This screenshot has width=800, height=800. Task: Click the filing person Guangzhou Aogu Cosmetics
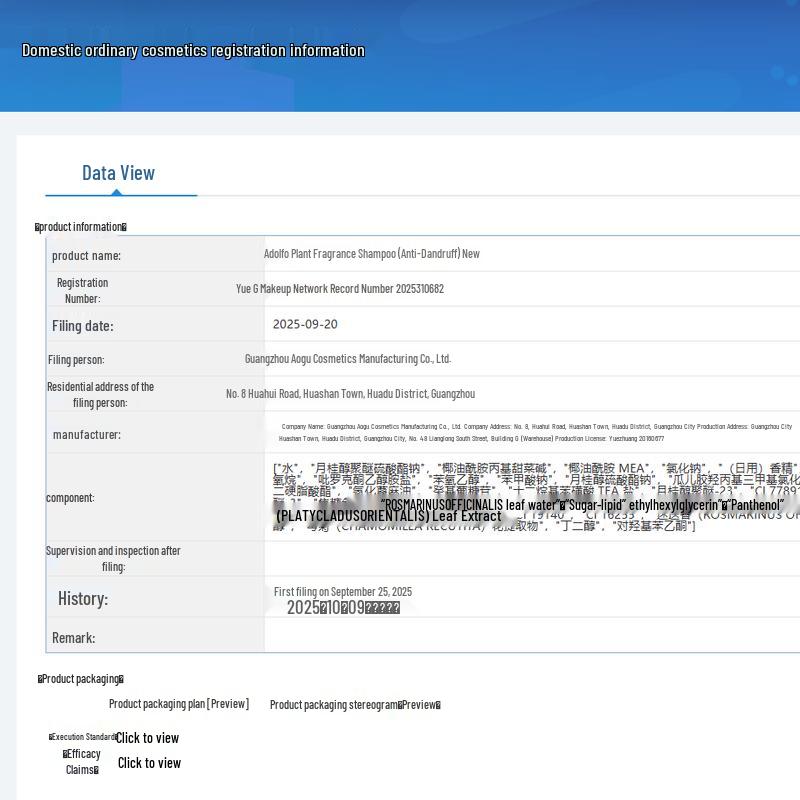click(347, 359)
